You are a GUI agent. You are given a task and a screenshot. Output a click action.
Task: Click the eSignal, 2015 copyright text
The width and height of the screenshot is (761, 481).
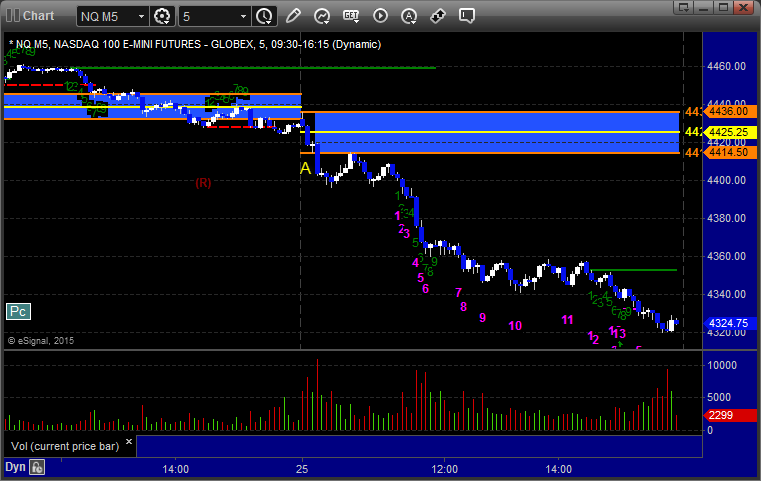[x=41, y=341]
